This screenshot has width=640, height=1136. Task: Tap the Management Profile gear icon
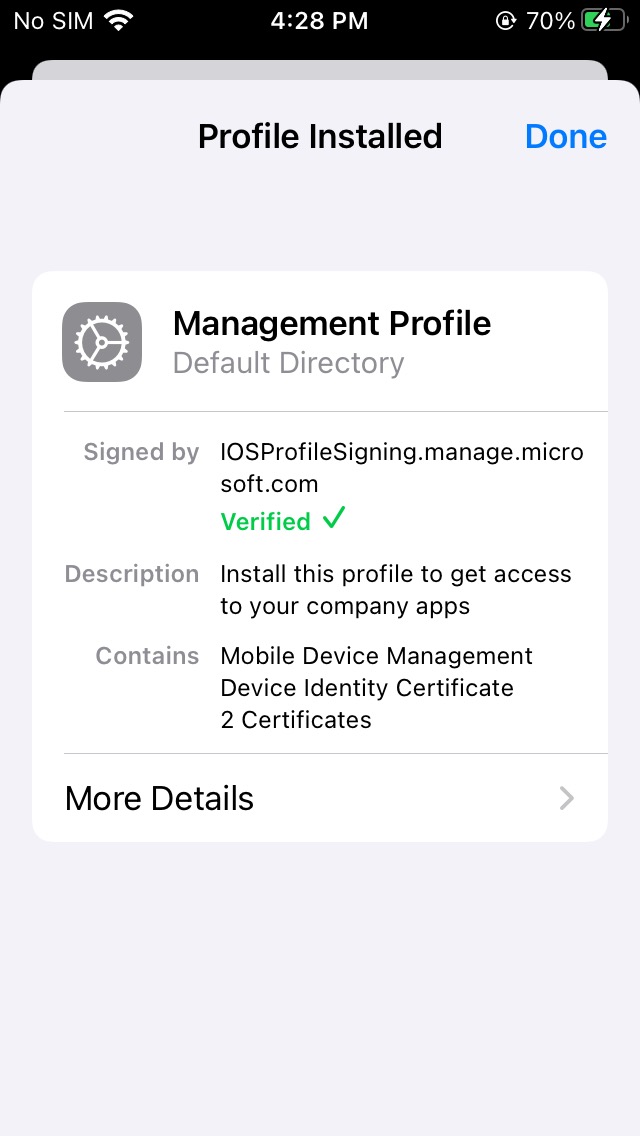101,342
